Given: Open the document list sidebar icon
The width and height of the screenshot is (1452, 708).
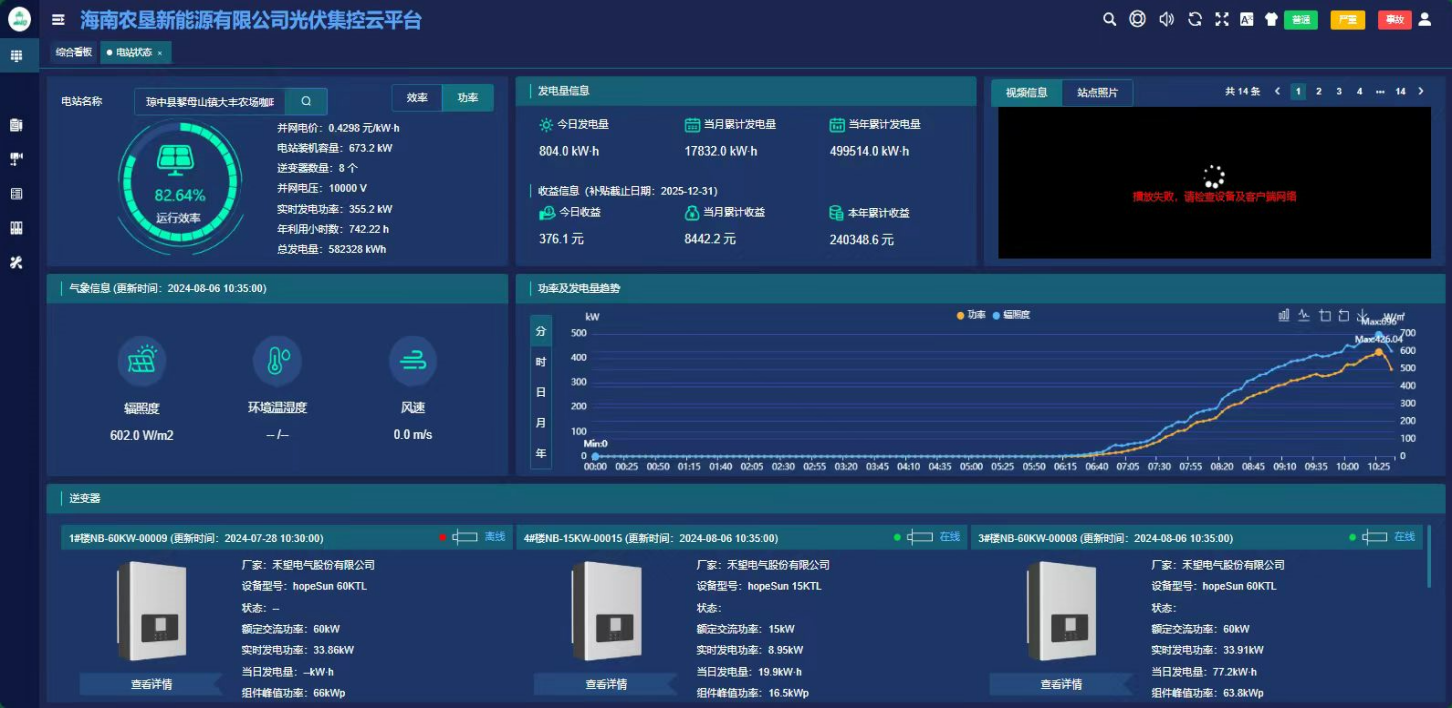Looking at the screenshot, I should [16, 125].
